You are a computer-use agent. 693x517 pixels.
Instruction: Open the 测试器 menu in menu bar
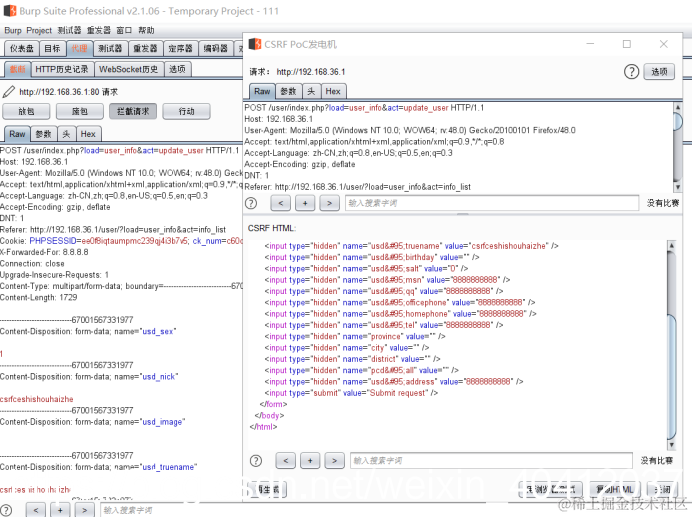(69, 30)
